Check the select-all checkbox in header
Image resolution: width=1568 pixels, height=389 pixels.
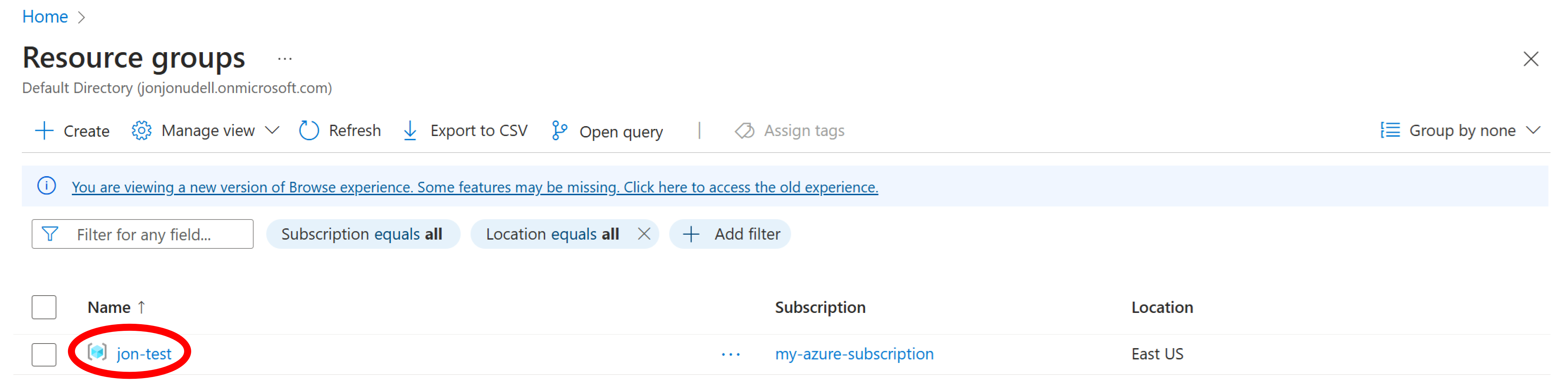point(43,307)
